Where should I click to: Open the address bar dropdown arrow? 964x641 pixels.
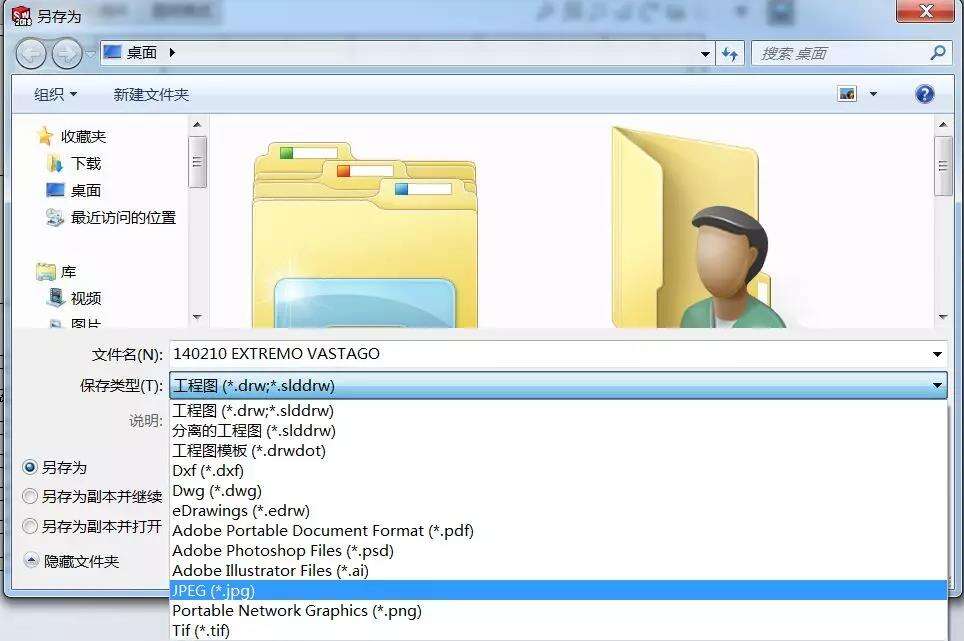click(706, 52)
